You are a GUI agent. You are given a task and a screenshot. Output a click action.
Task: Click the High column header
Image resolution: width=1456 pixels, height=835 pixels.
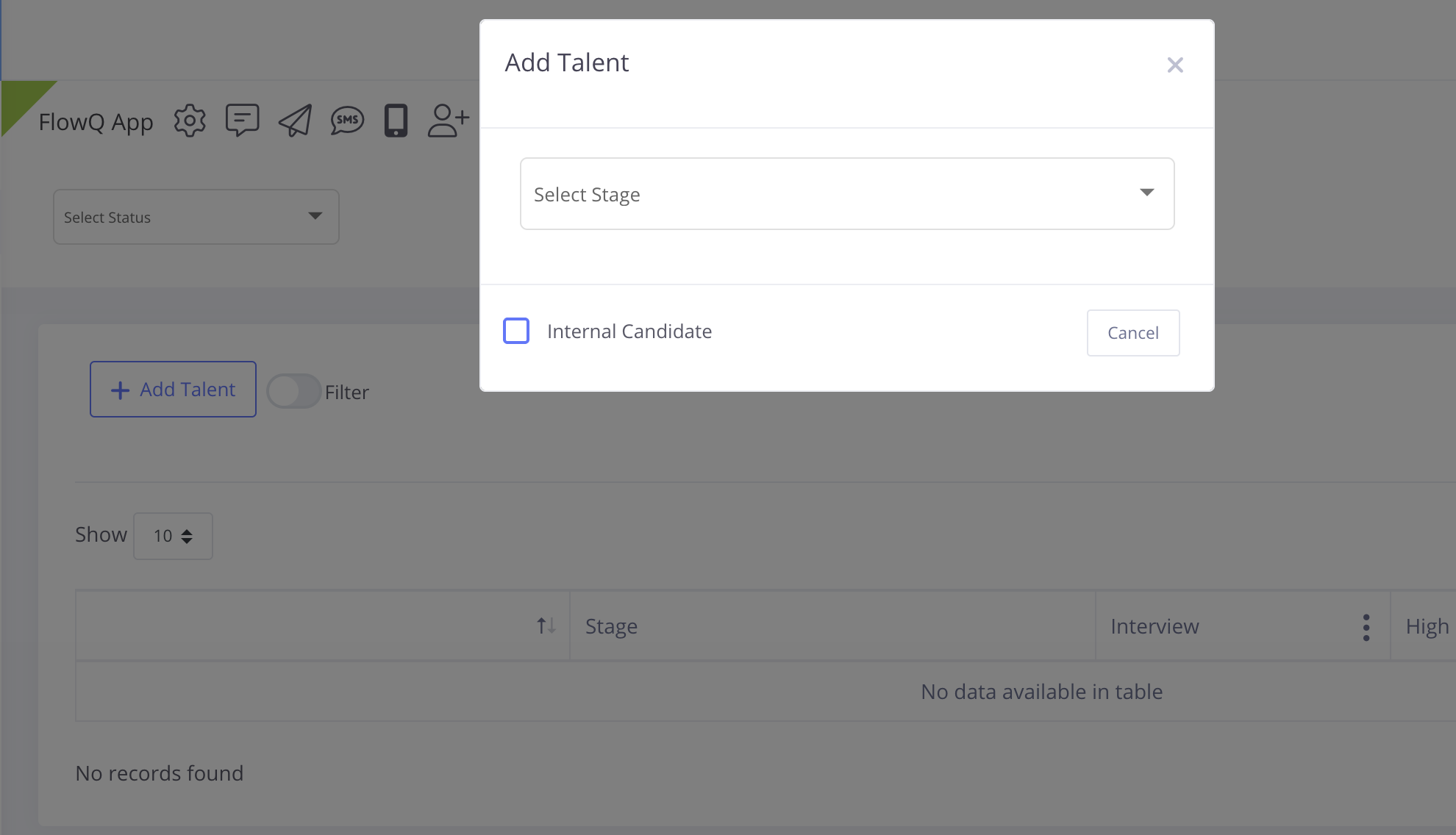click(x=1427, y=626)
